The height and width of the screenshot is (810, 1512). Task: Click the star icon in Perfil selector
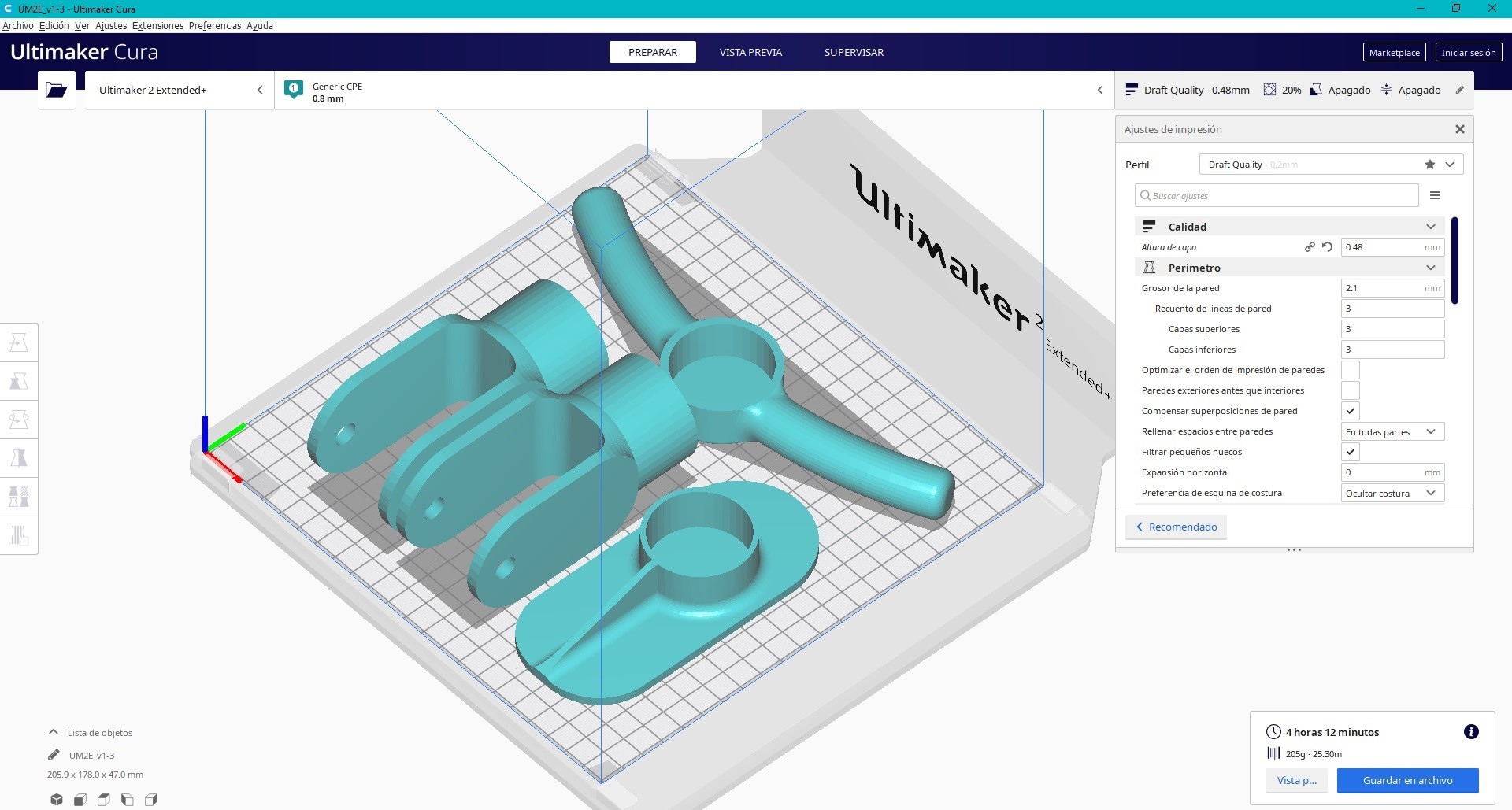pyautogui.click(x=1430, y=165)
